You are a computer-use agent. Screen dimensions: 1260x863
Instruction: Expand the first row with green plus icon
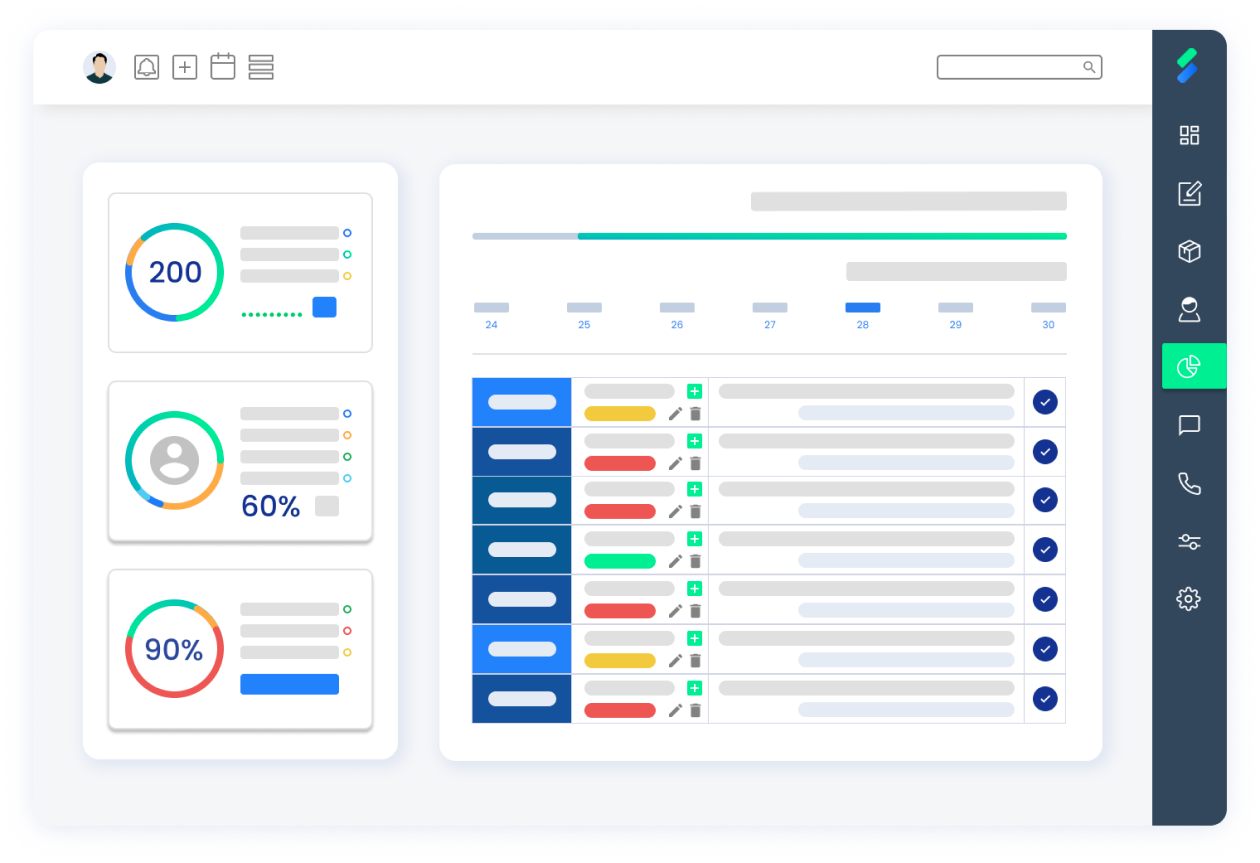tap(695, 391)
